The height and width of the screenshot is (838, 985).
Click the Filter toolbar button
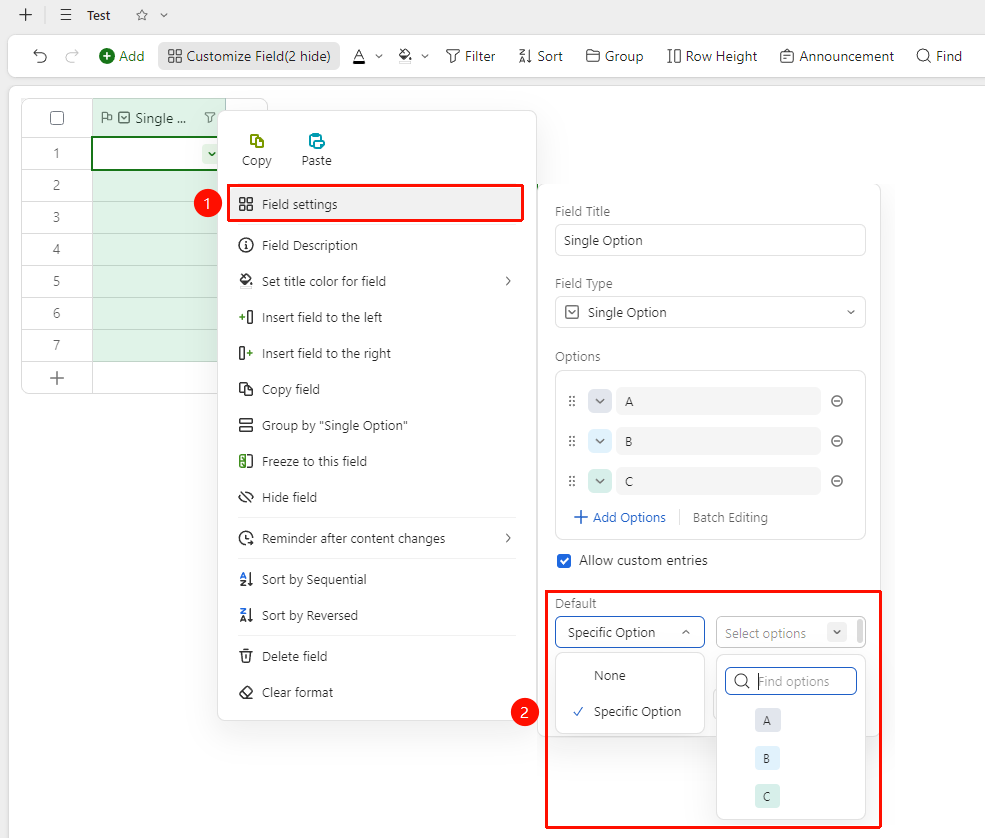(471, 57)
